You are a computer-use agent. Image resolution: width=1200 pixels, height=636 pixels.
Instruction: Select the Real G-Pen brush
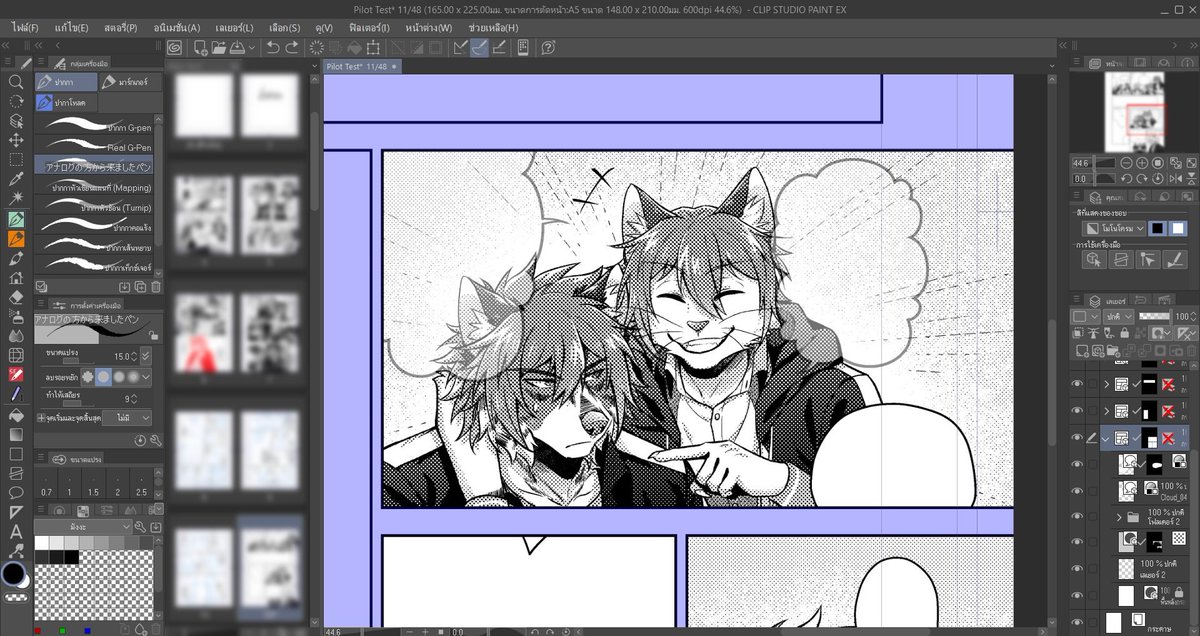(x=95, y=146)
